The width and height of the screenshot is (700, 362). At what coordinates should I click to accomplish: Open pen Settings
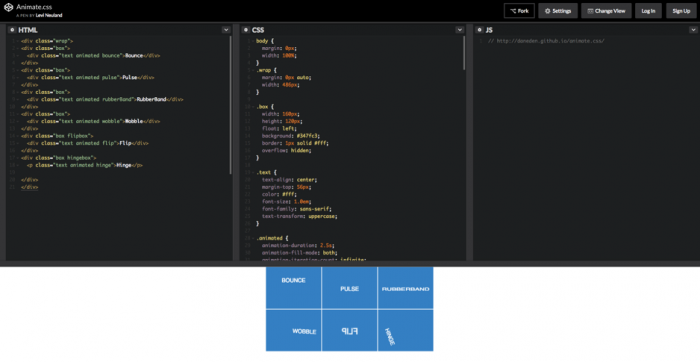558,11
